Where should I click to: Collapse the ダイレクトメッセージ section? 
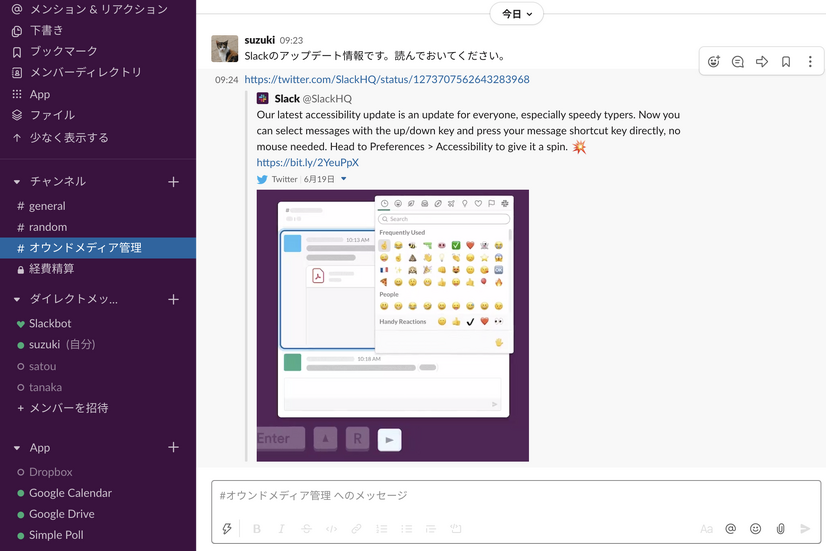tap(17, 299)
